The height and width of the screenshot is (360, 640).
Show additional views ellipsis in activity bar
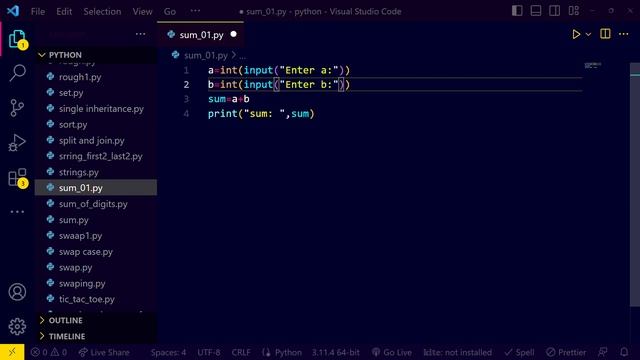pos(17,212)
